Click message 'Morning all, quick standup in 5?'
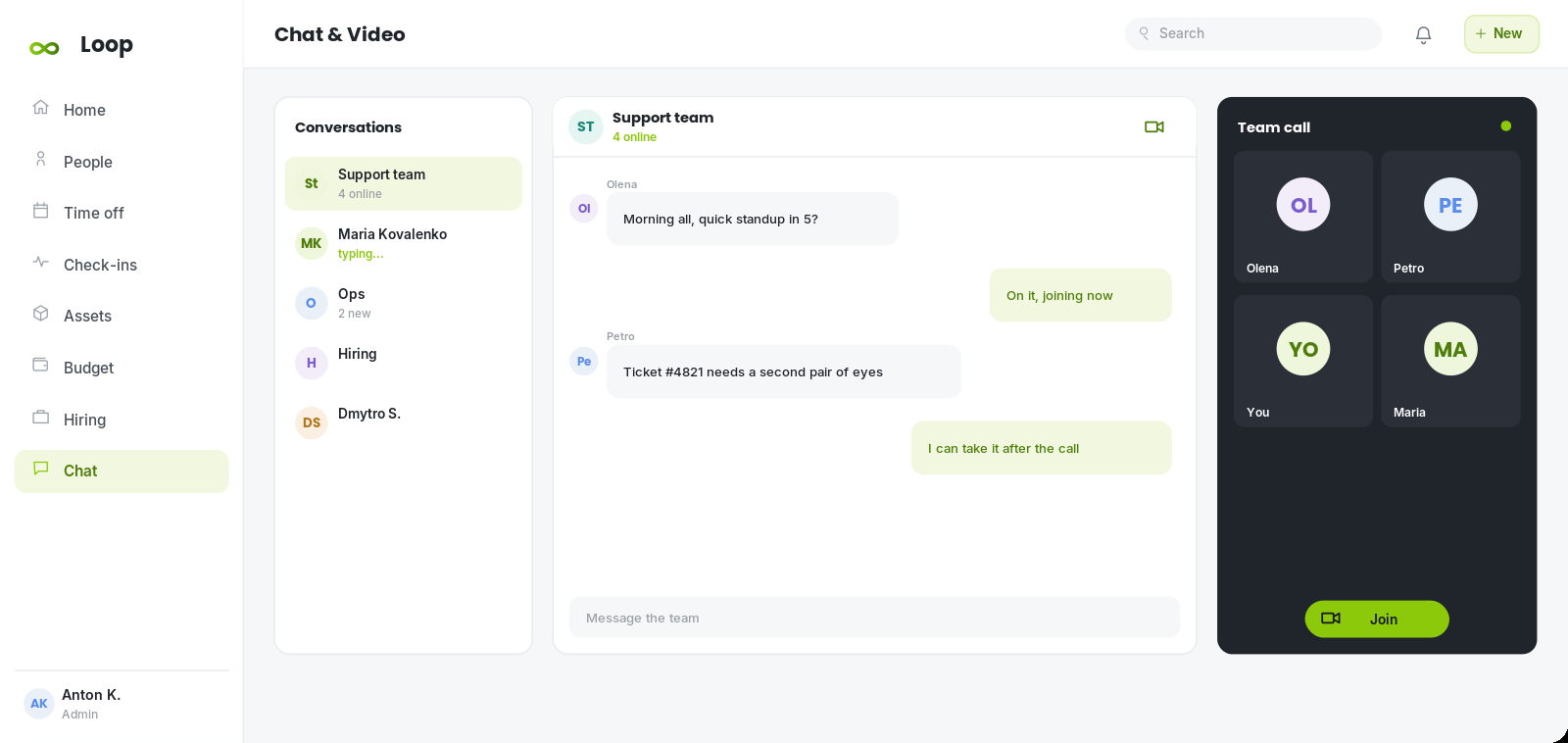The width and height of the screenshot is (1568, 743). click(x=752, y=219)
